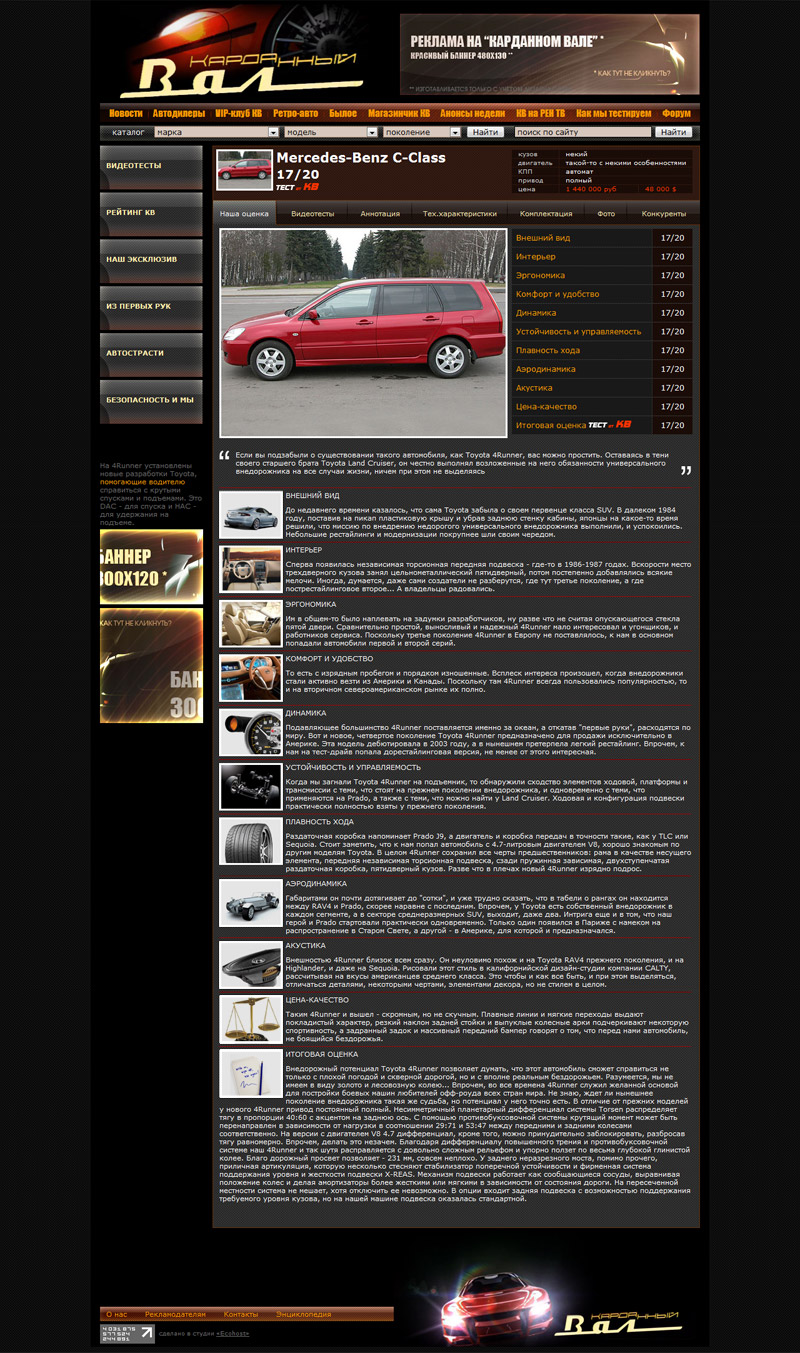Click the 'Внешний вид' rating row
Screen dimensions: 800x1353
[x=602, y=238]
